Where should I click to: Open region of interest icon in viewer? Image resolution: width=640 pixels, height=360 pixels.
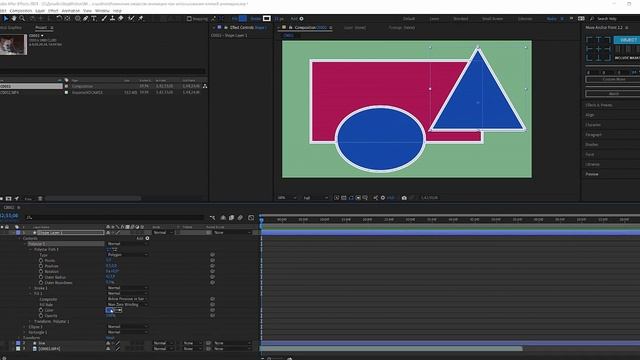pos(358,198)
